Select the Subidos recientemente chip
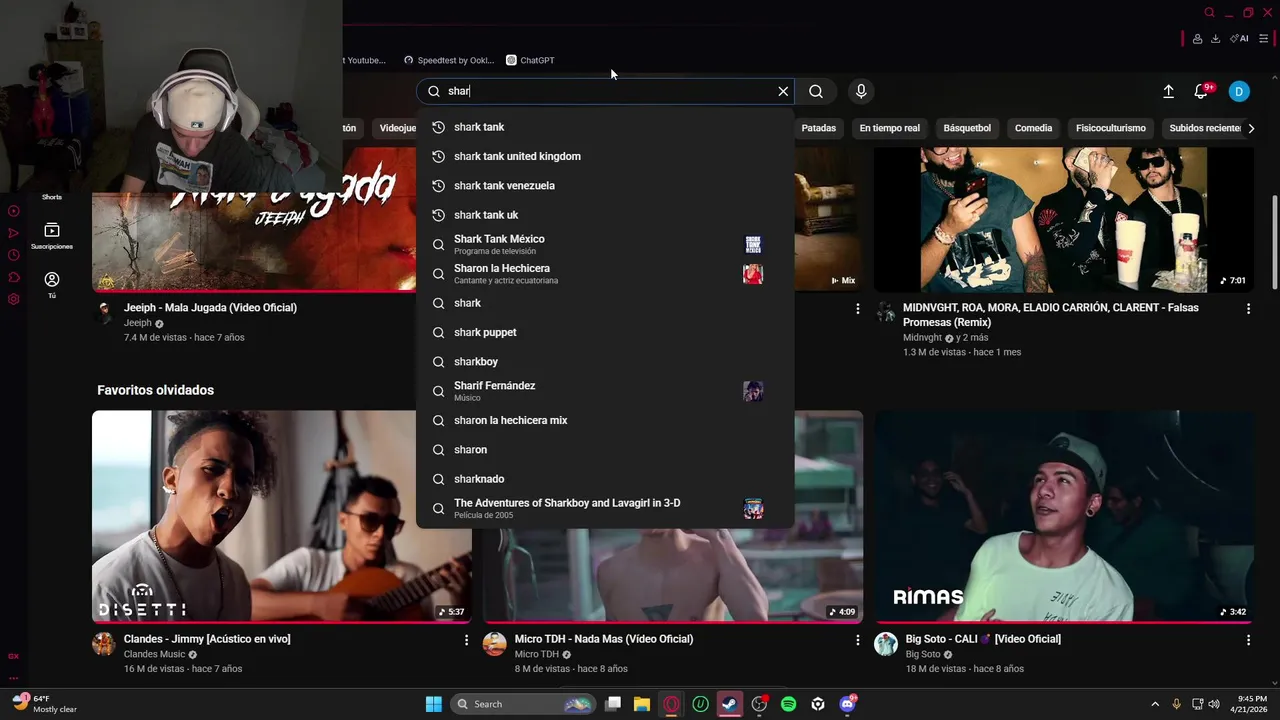Screen dimensions: 1280x720 [1205, 128]
